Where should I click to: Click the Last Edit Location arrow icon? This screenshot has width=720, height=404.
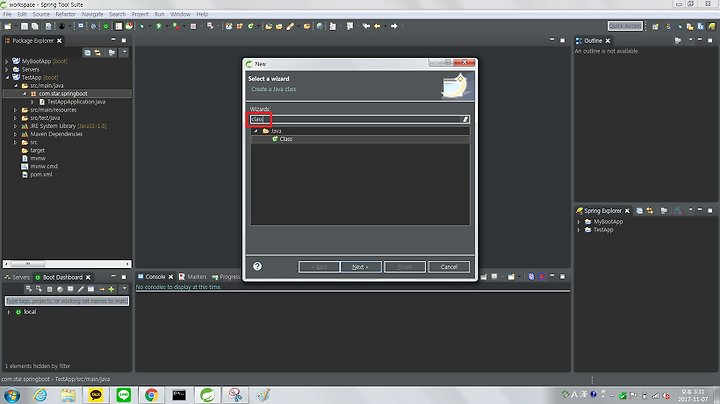click(366, 26)
